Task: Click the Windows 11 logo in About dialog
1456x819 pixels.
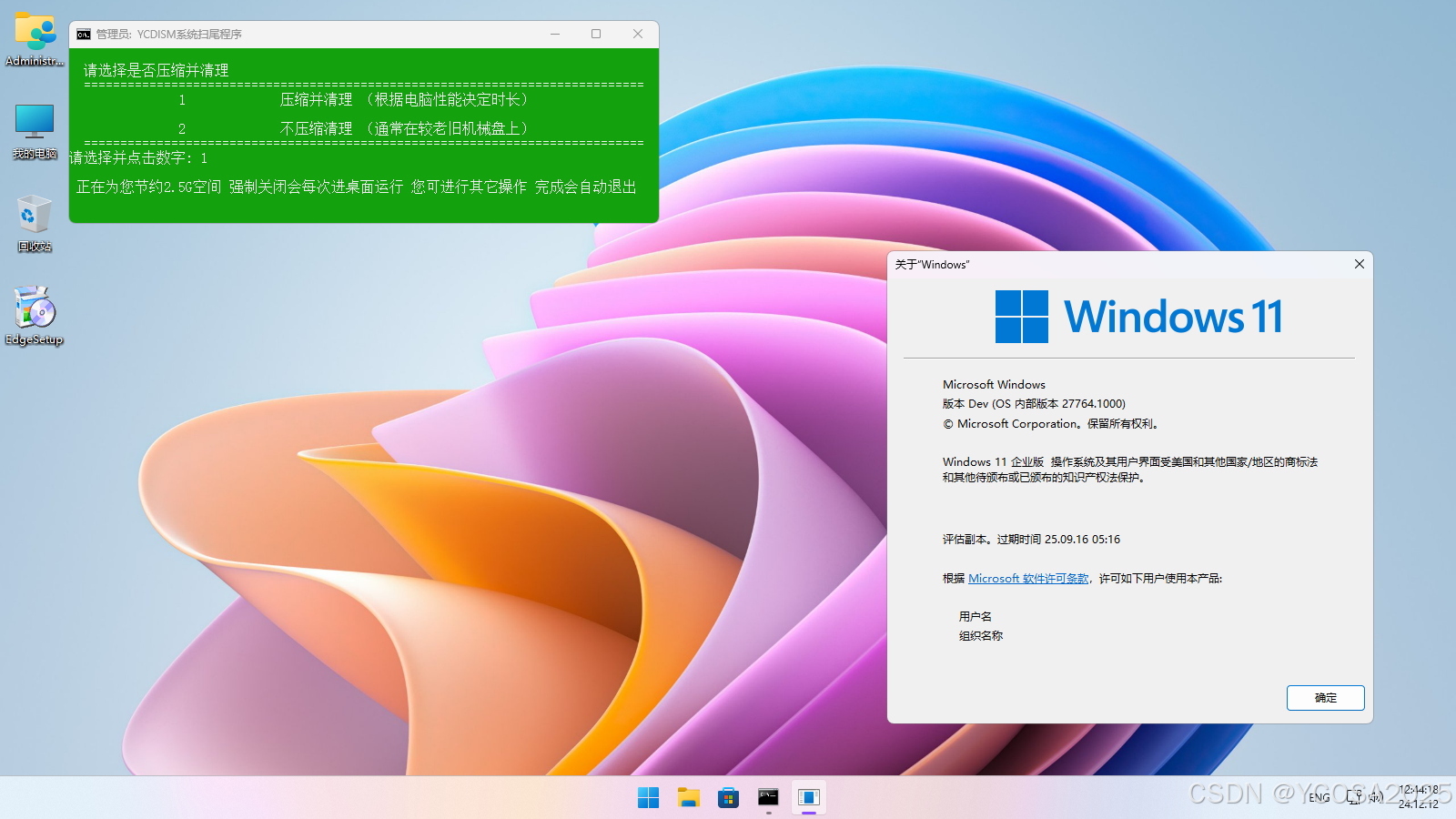Action: pyautogui.click(x=1138, y=317)
